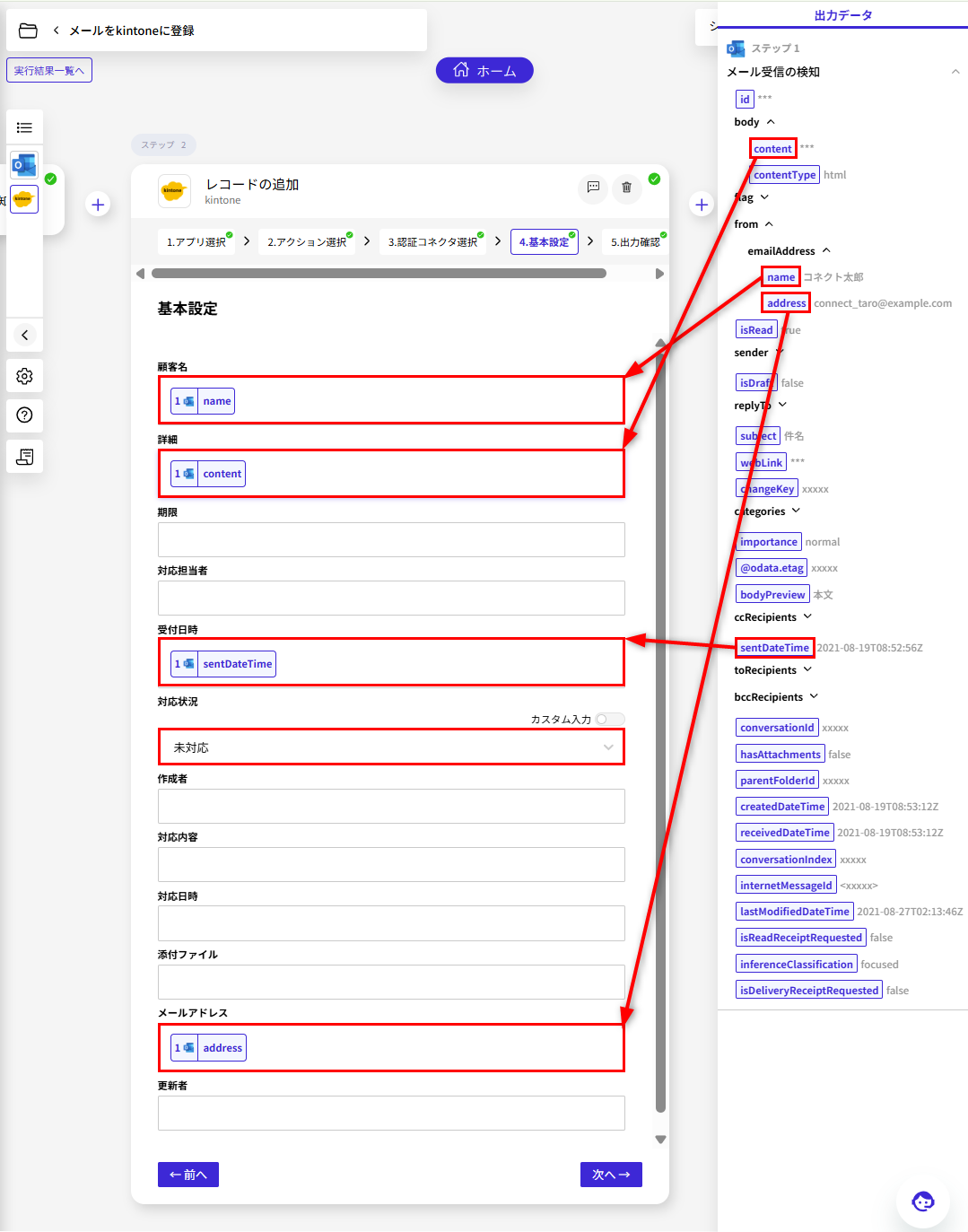Click 実行結果一覧へ button

[x=49, y=71]
